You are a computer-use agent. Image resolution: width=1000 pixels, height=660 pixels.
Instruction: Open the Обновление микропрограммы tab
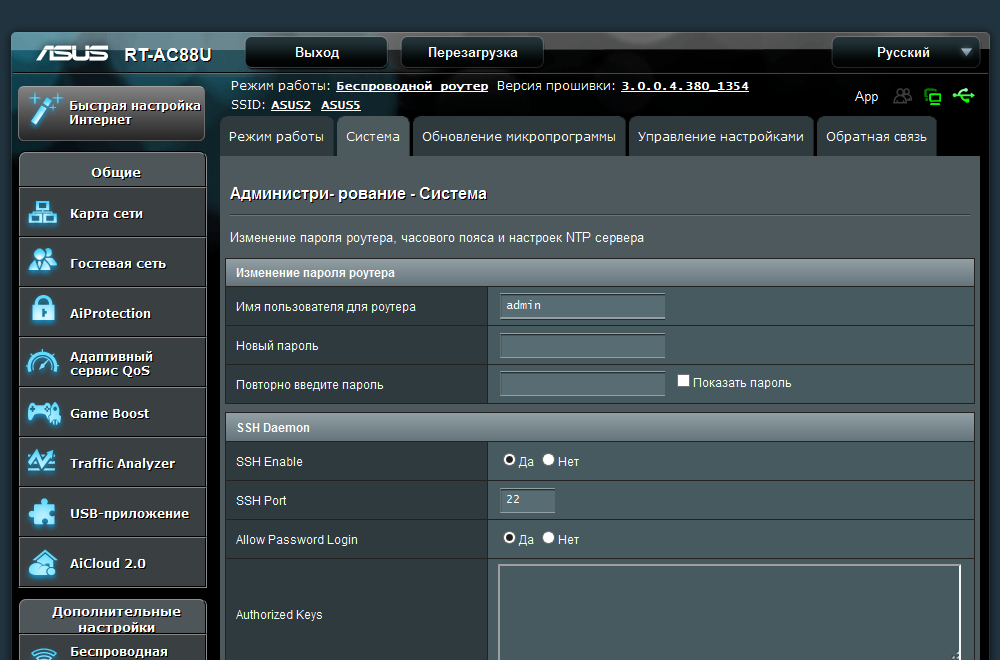coord(518,136)
